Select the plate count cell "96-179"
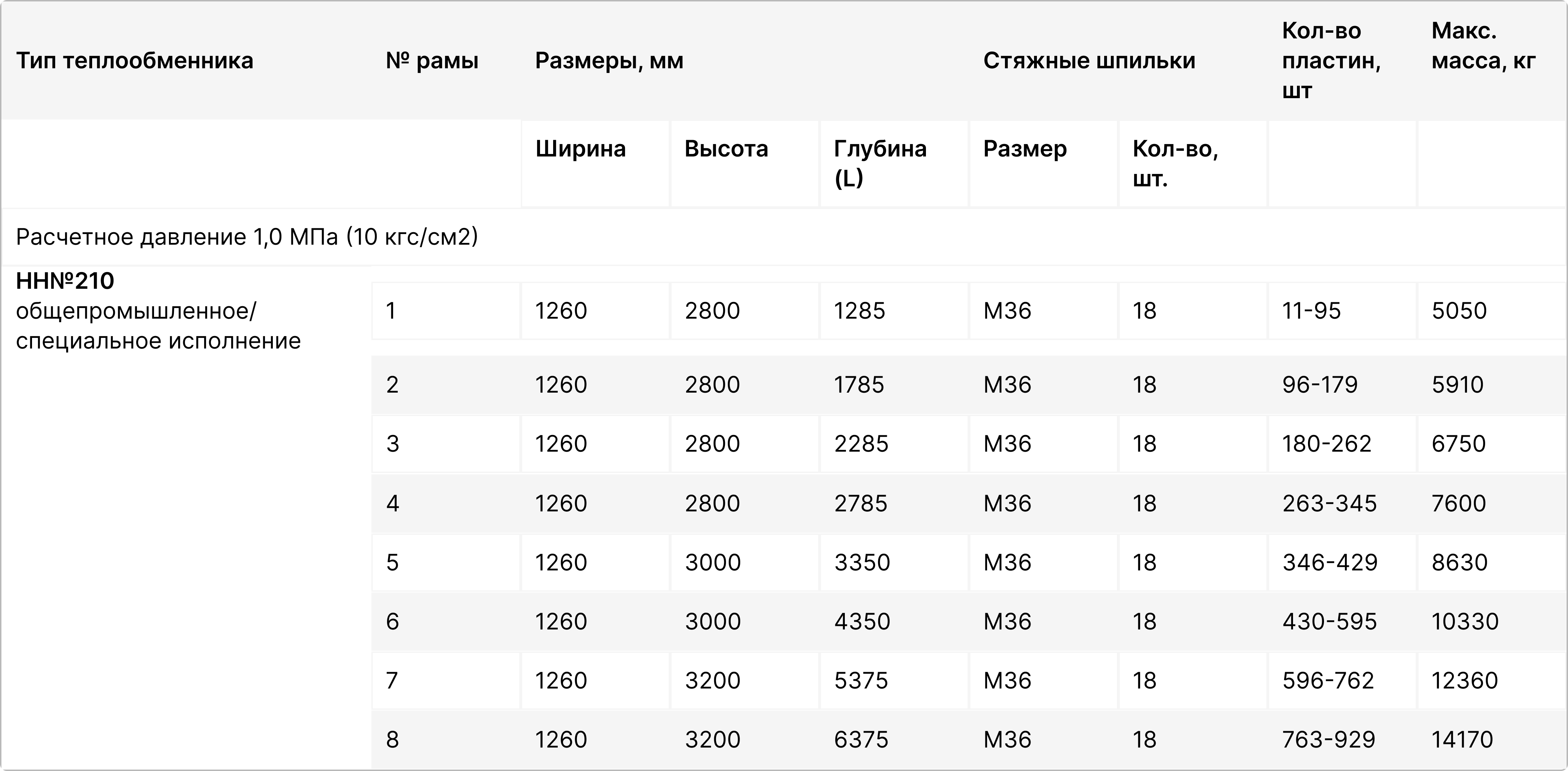 pyautogui.click(x=1320, y=384)
